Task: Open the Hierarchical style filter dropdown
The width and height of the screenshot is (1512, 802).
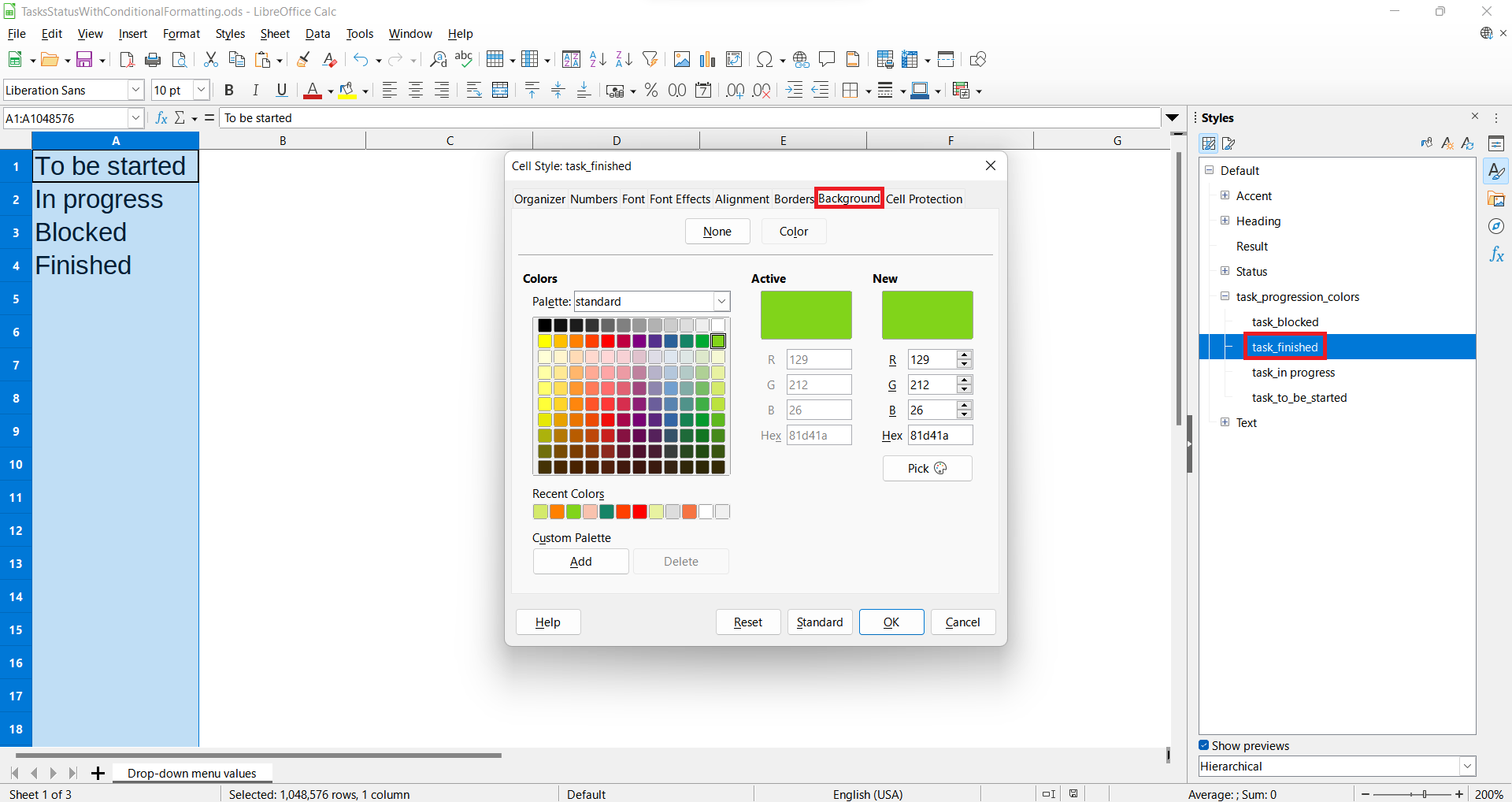Action: pyautogui.click(x=1468, y=766)
